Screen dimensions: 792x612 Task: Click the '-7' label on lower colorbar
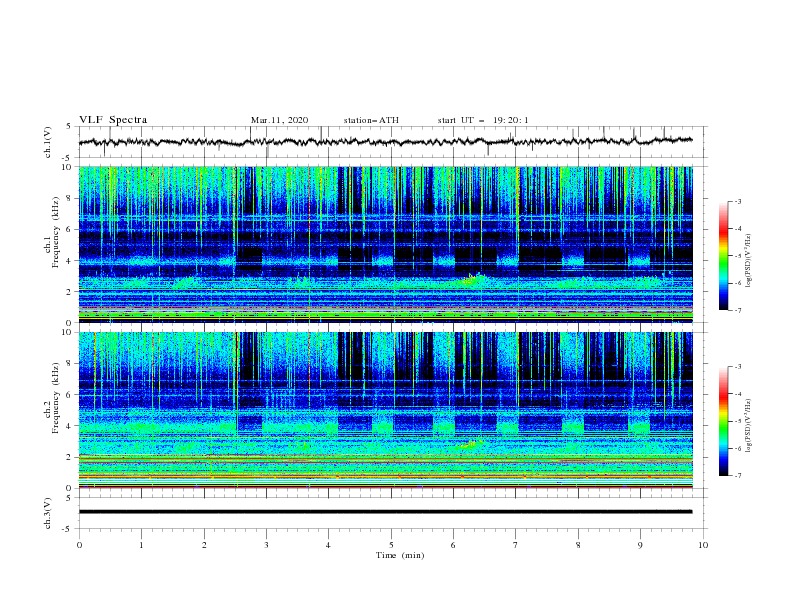click(737, 476)
